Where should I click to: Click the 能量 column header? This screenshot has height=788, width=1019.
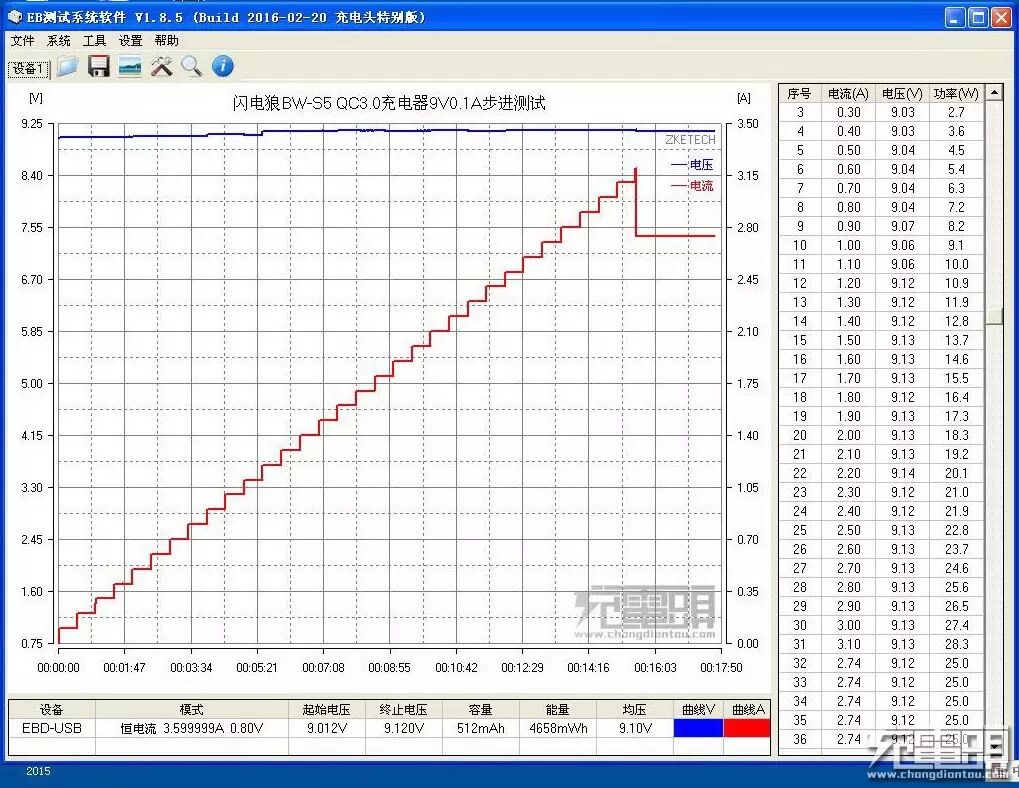point(558,709)
